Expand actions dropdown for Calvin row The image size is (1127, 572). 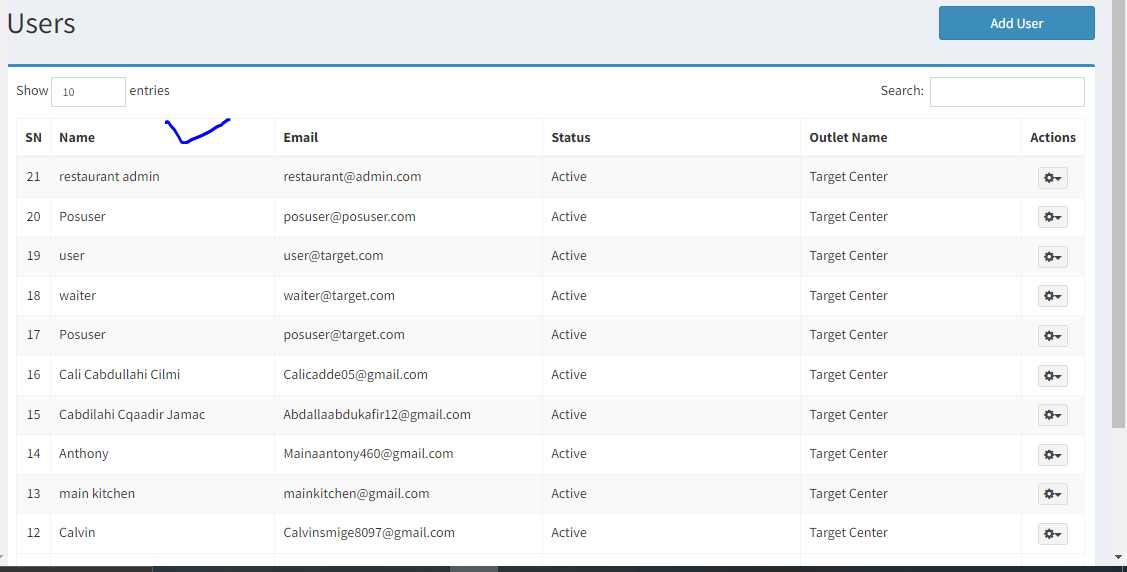[1052, 533]
